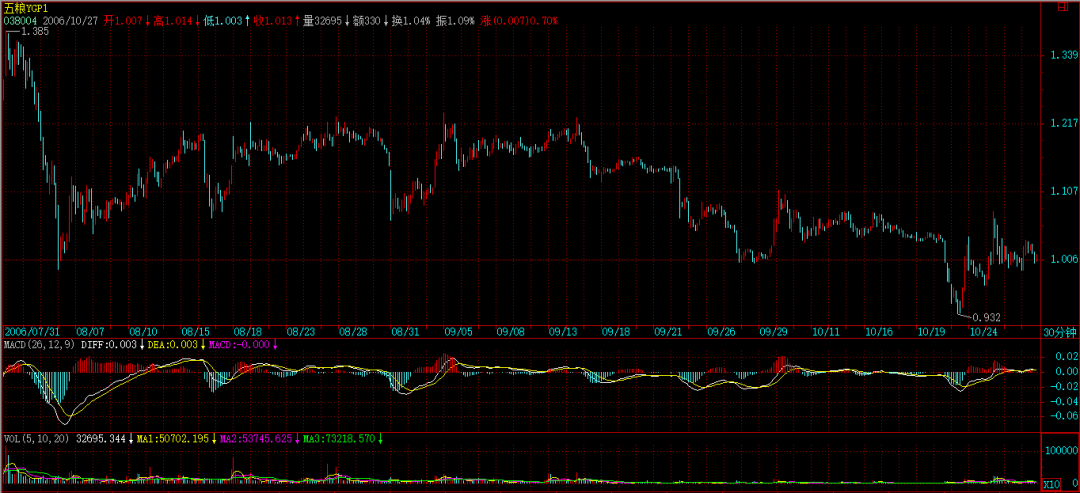Select the 10/16 date marker

click(879, 331)
